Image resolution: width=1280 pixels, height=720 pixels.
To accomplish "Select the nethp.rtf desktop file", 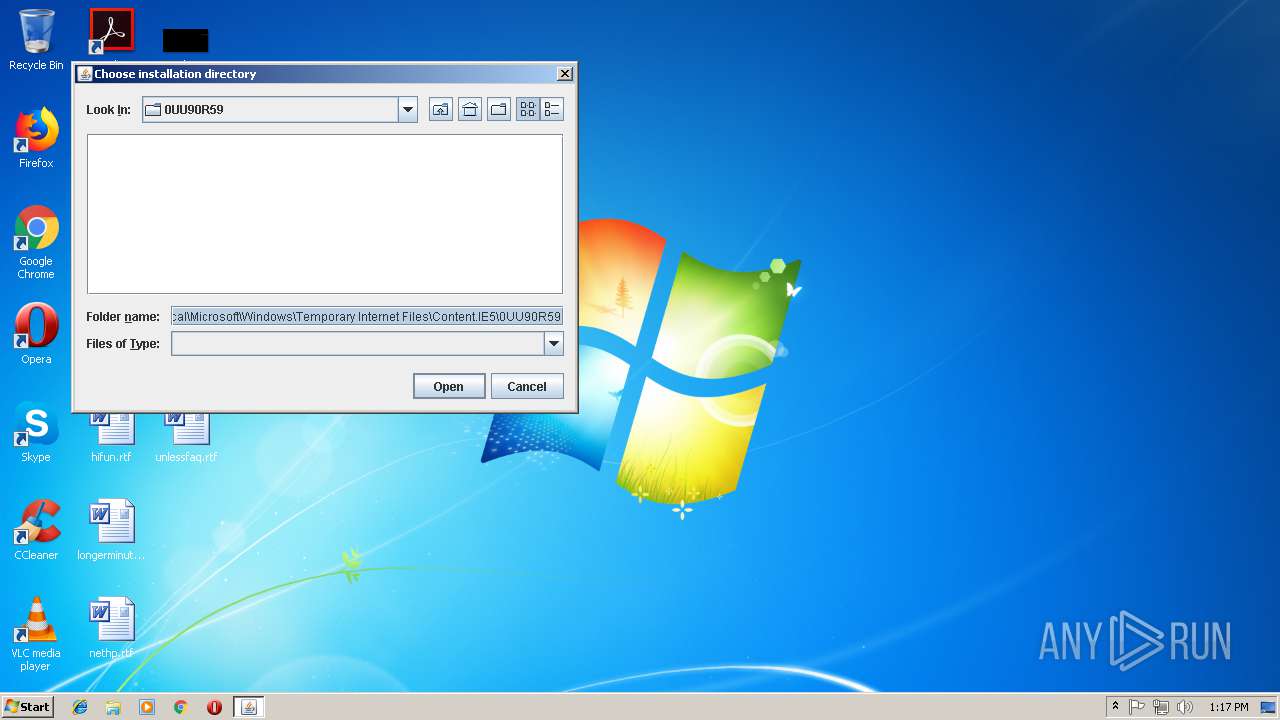I will click(111, 628).
